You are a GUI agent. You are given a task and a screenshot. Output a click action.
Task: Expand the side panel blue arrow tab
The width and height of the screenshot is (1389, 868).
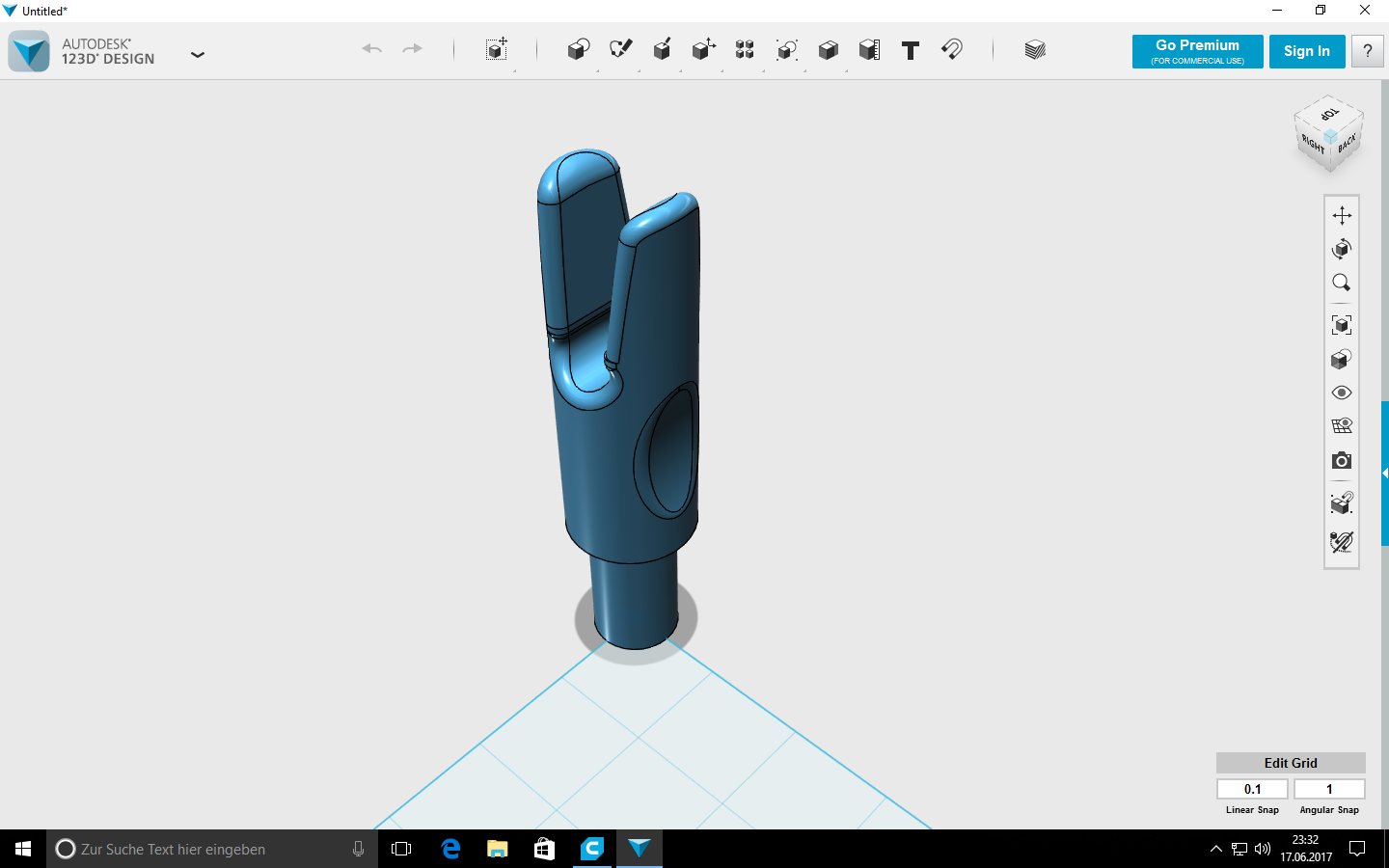pos(1385,474)
